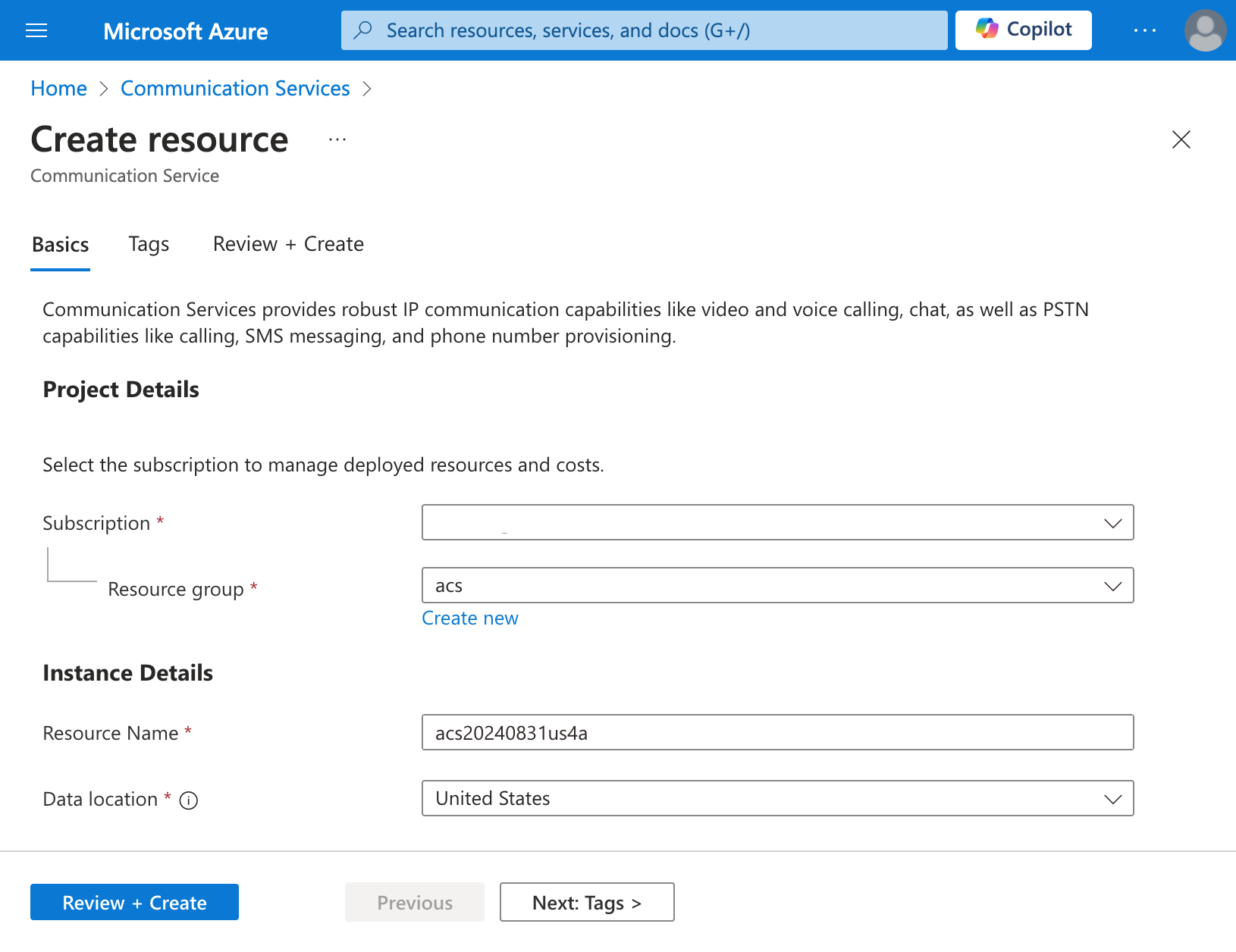
Task: Click the search magnifier icon
Action: (x=363, y=30)
